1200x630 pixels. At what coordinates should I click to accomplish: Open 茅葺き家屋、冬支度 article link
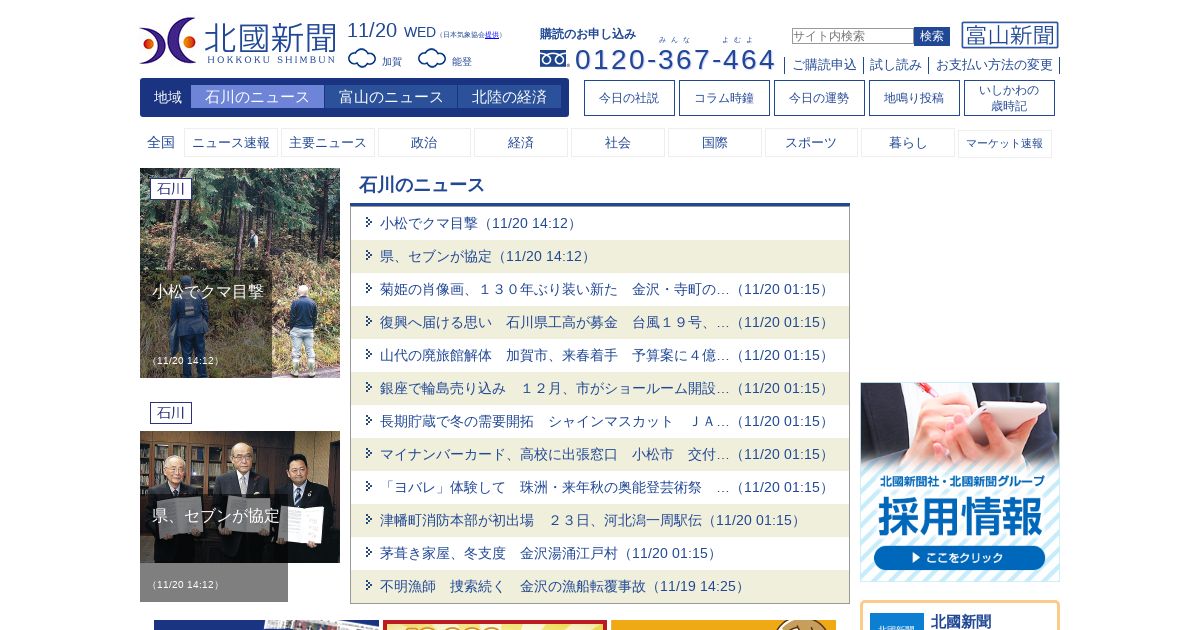[x=548, y=553]
